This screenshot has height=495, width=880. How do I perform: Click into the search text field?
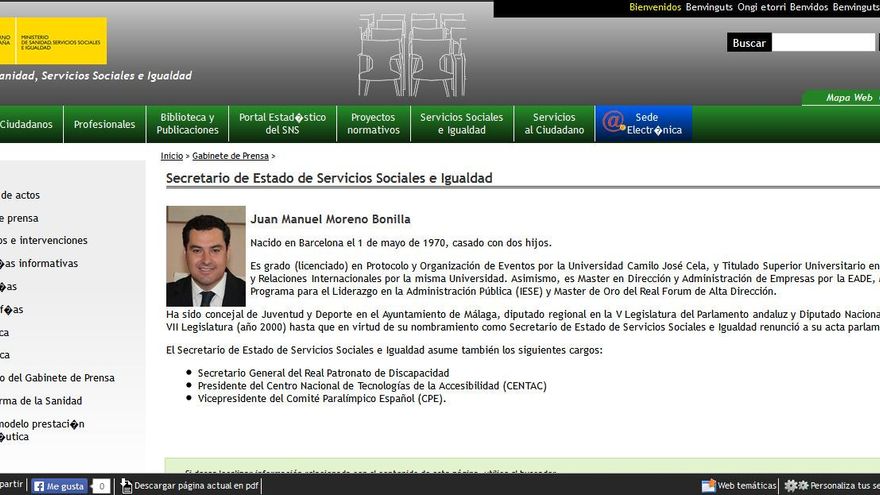[822, 43]
